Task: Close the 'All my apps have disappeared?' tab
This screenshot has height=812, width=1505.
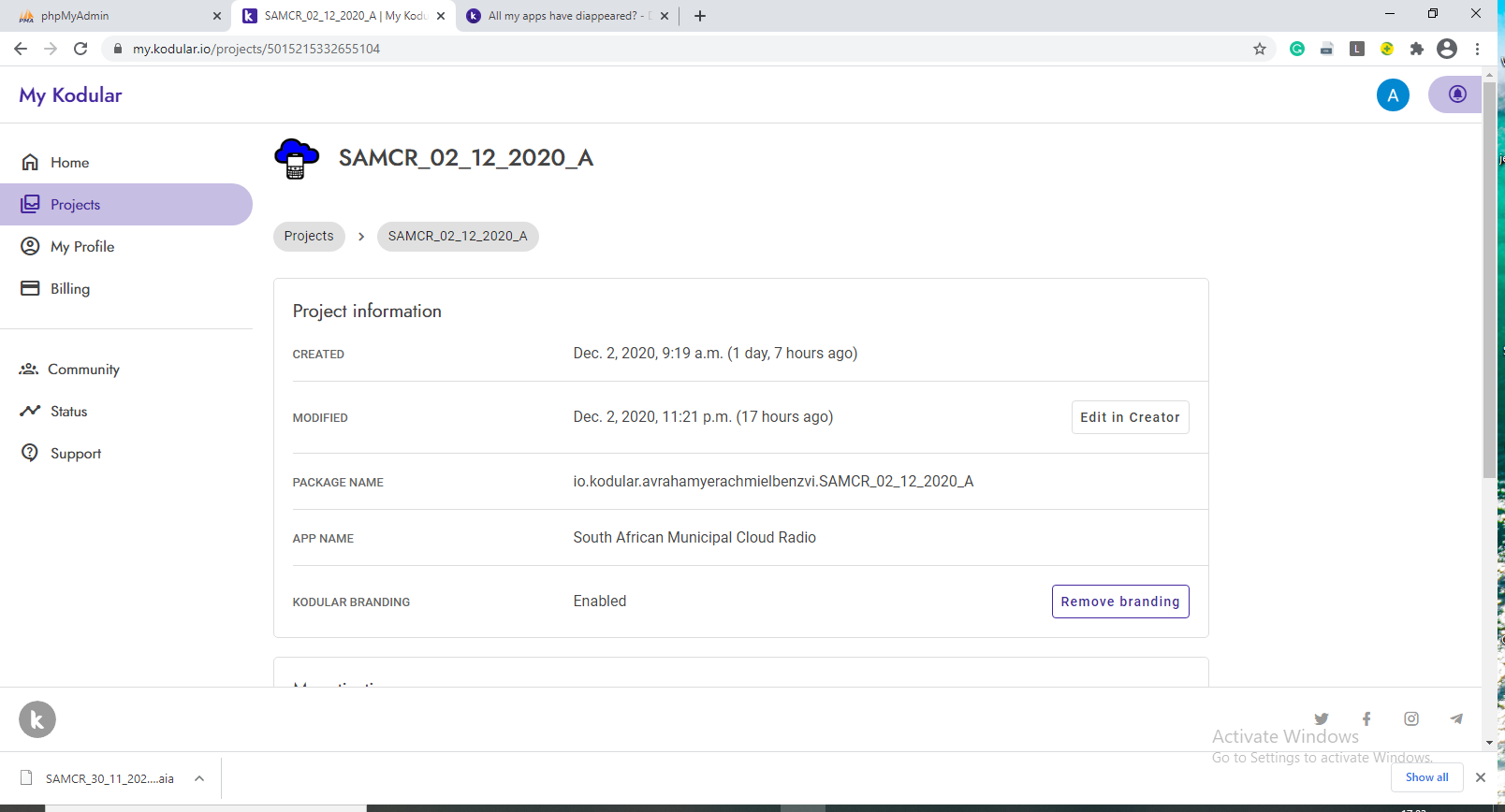Action: pos(665,16)
